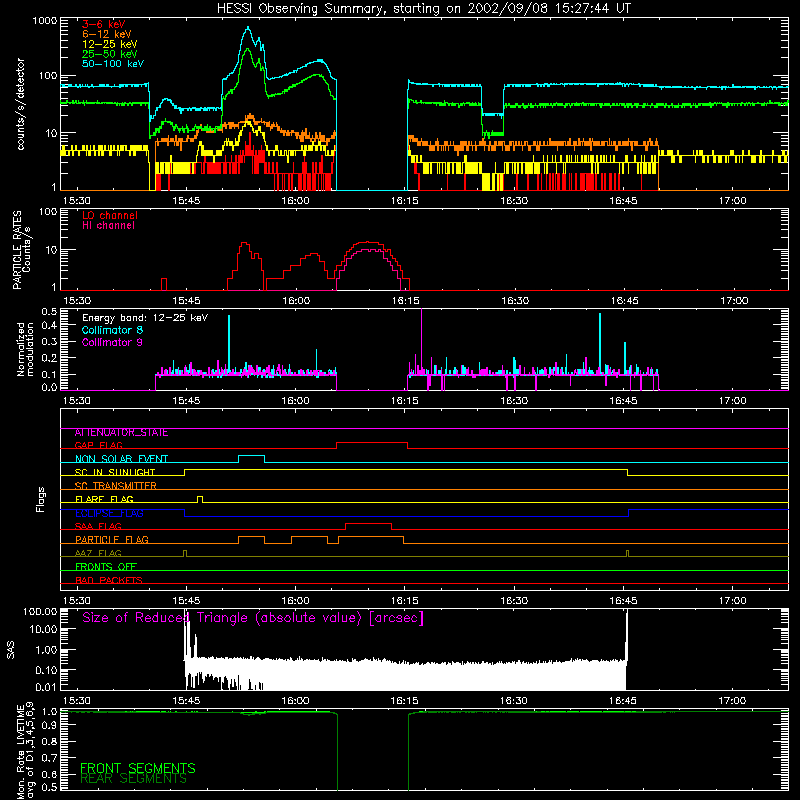This screenshot has height=800, width=800.
Task: Select the 'FRONT SEGMENTS' legend label
Action: [x=138, y=768]
